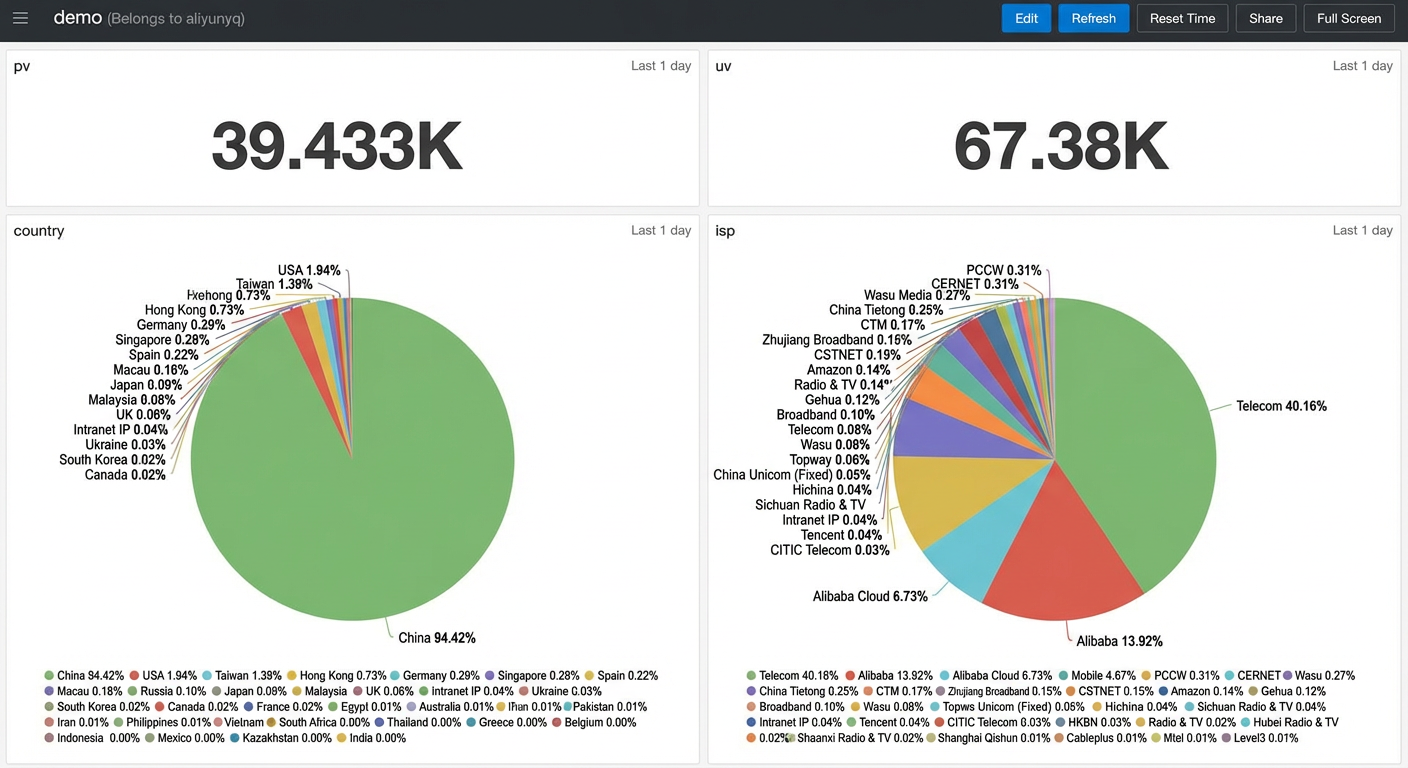Click Kazakhstan 0.00% in the country legend
The width and height of the screenshot is (1408, 768).
[x=281, y=738]
